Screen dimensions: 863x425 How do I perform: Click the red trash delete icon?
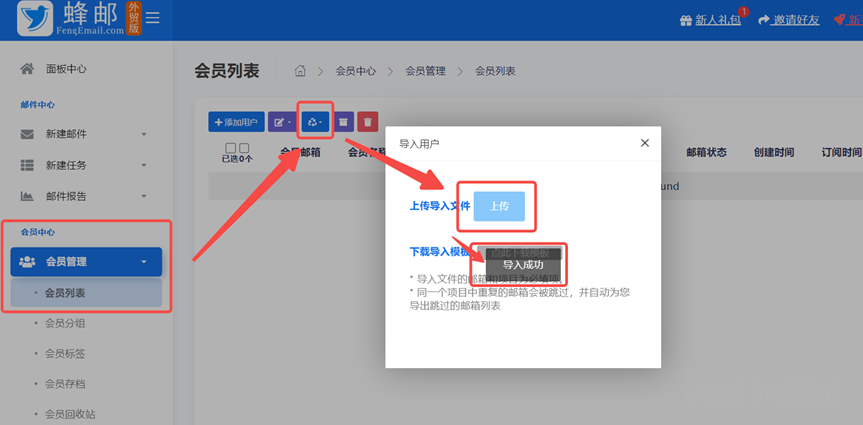click(368, 122)
